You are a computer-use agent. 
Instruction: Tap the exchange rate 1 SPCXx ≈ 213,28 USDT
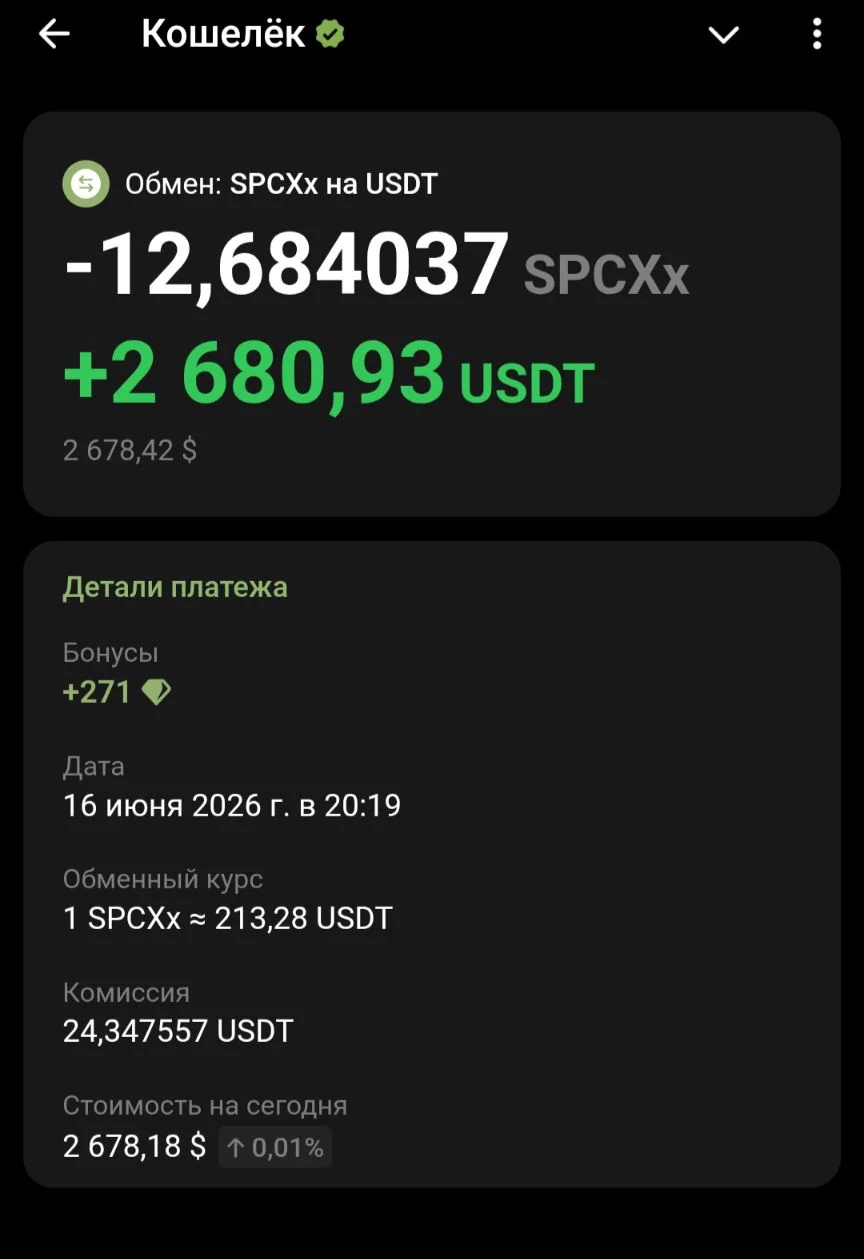click(228, 918)
